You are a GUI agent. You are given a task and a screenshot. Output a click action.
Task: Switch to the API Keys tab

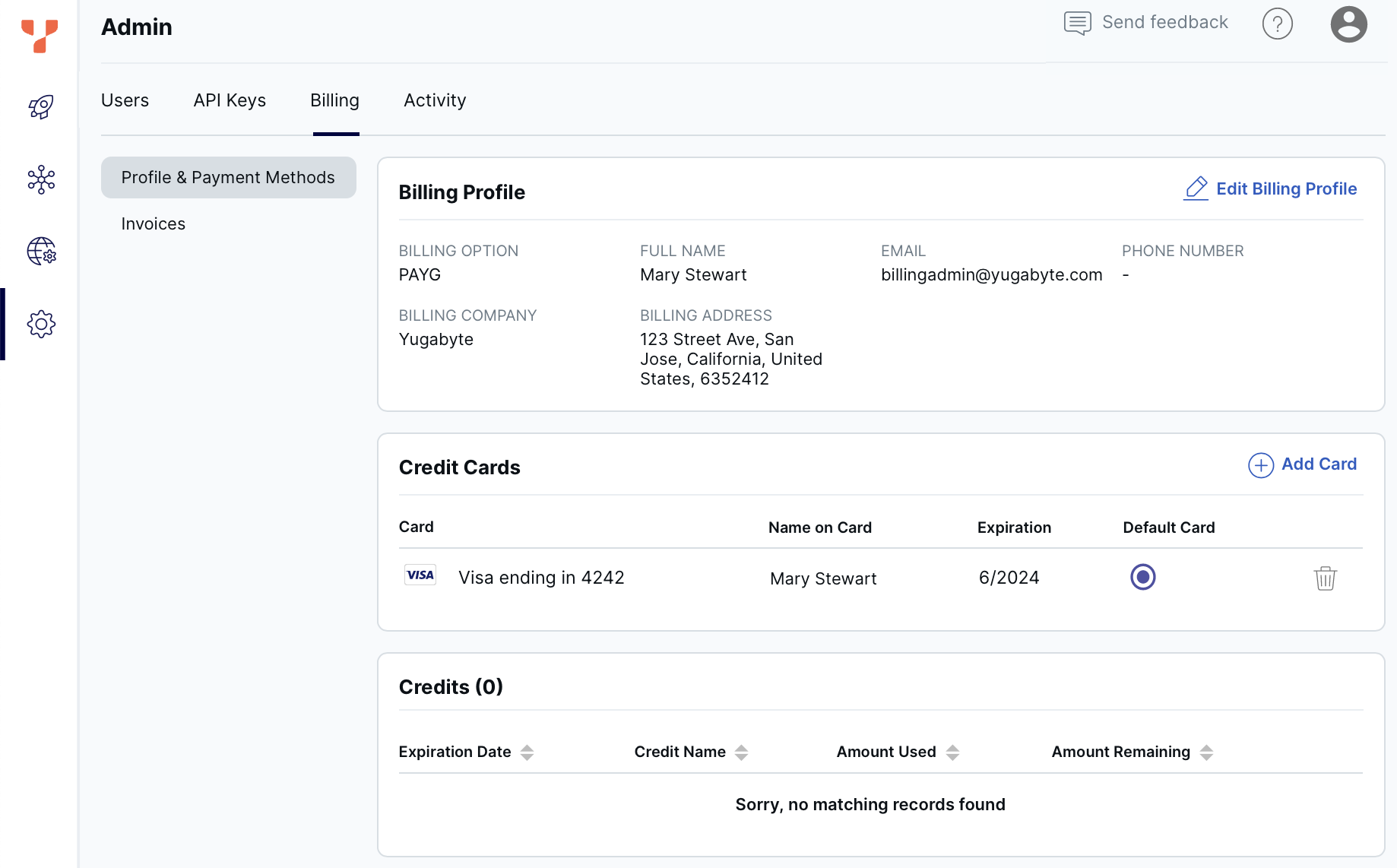230,100
